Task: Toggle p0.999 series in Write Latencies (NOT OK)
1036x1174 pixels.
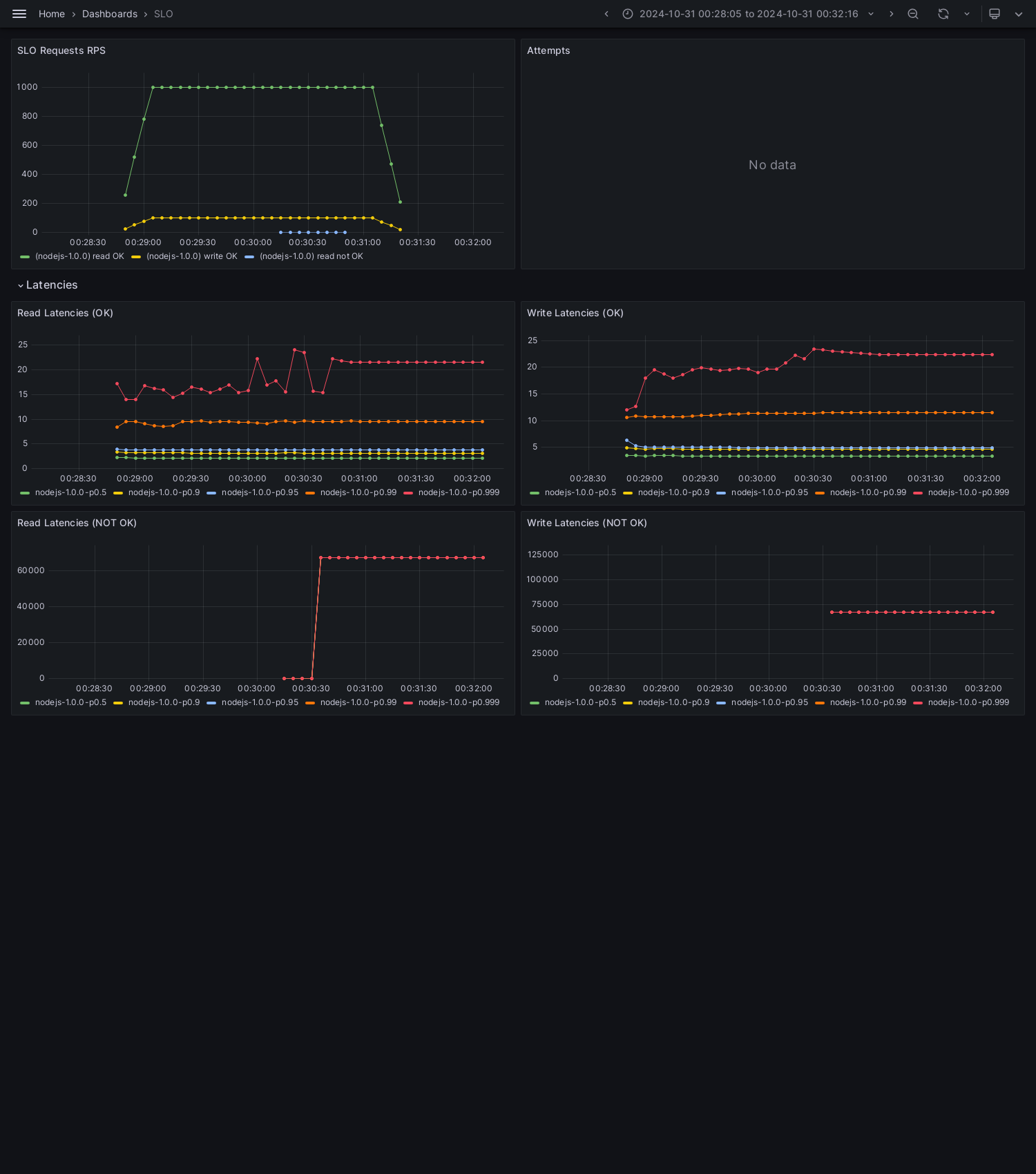Action: (x=968, y=702)
